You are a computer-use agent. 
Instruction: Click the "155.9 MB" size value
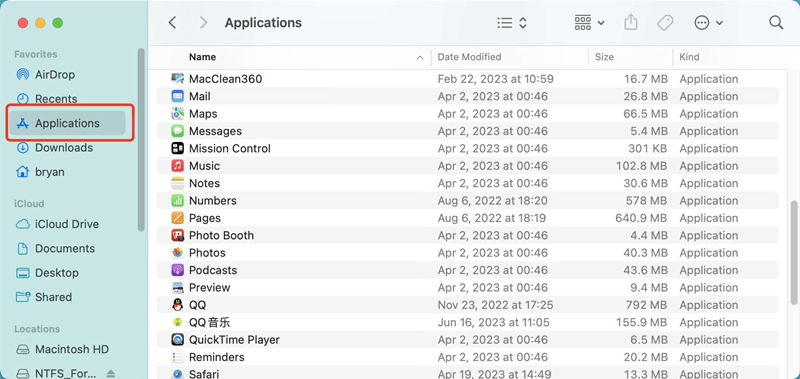pos(642,322)
